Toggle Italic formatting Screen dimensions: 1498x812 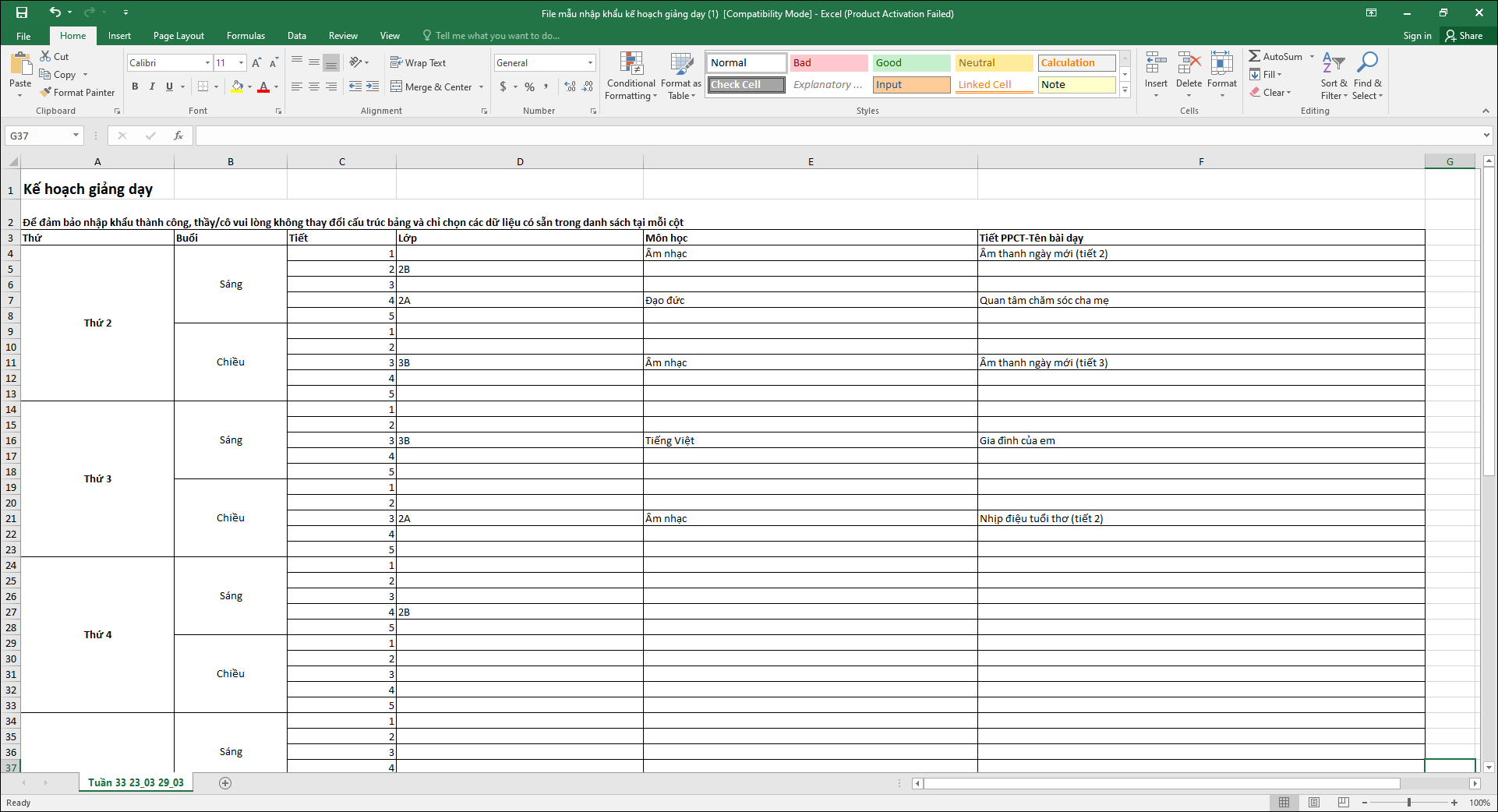[x=152, y=86]
